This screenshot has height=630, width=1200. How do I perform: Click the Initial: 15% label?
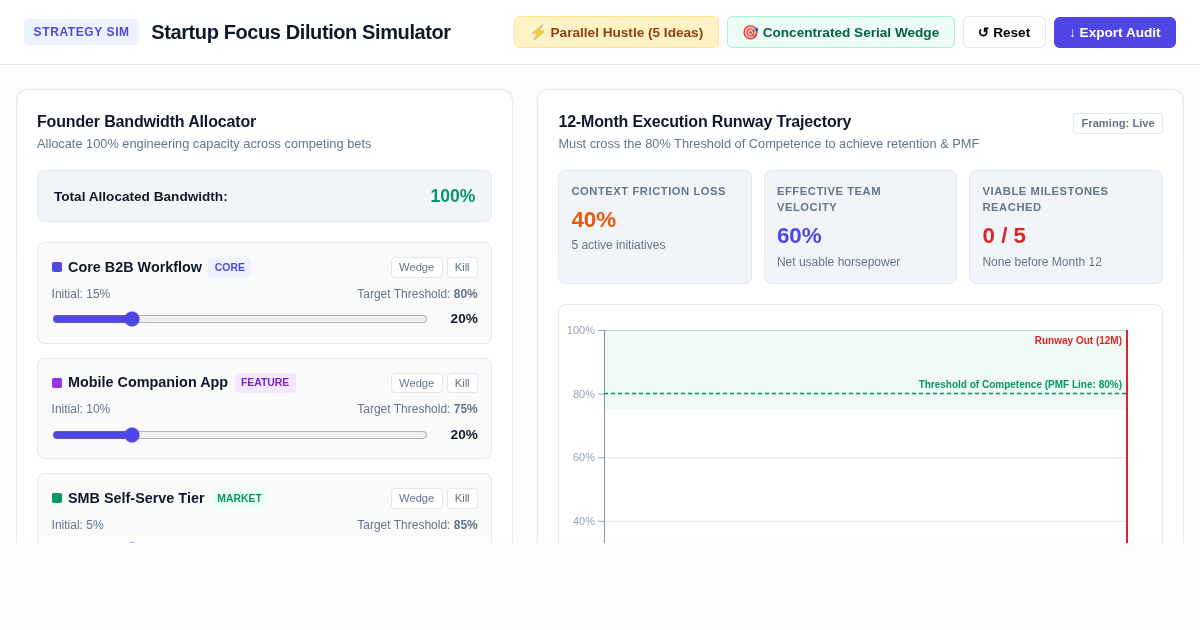[81, 294]
